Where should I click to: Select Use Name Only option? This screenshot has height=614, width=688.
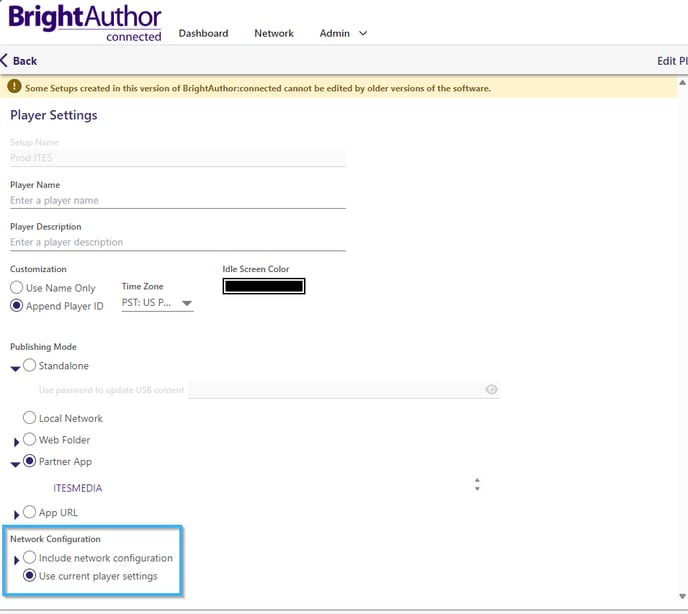(x=17, y=287)
